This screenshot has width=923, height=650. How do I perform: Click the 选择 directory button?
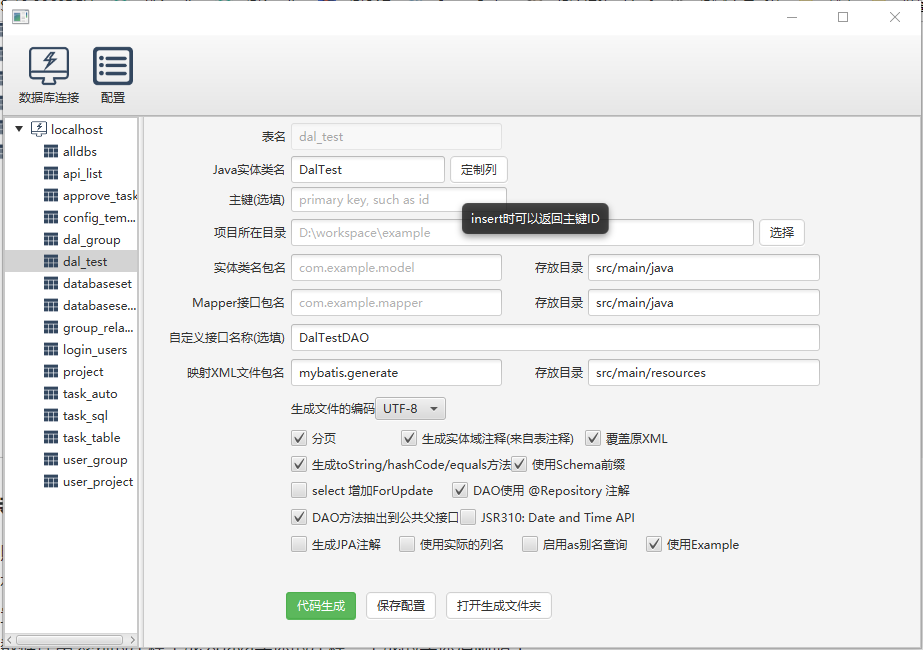(x=782, y=233)
